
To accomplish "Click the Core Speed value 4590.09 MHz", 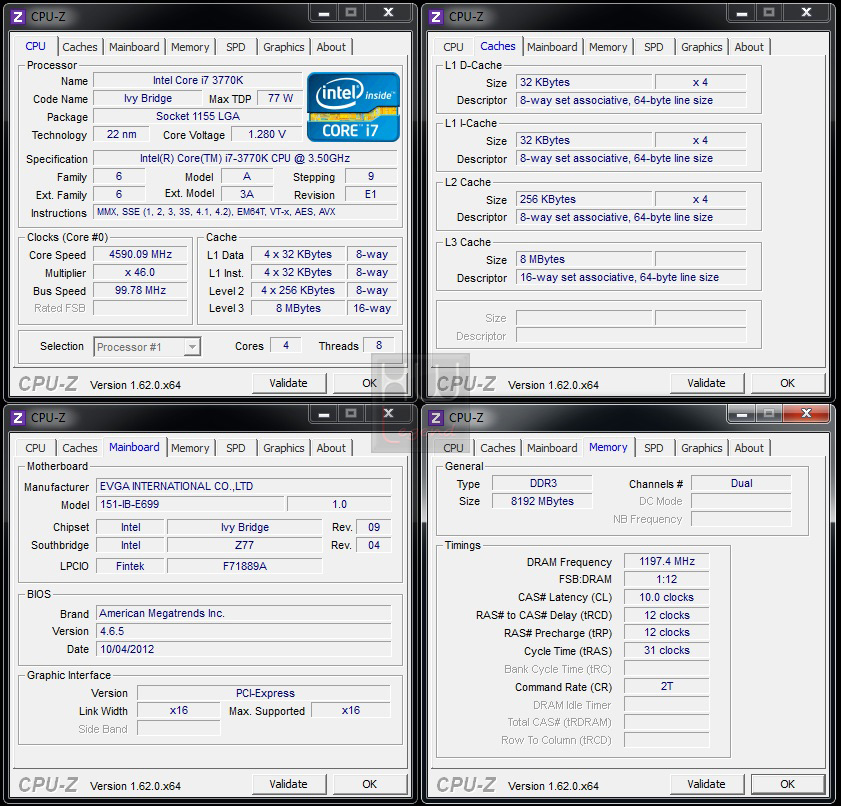I will [141, 254].
